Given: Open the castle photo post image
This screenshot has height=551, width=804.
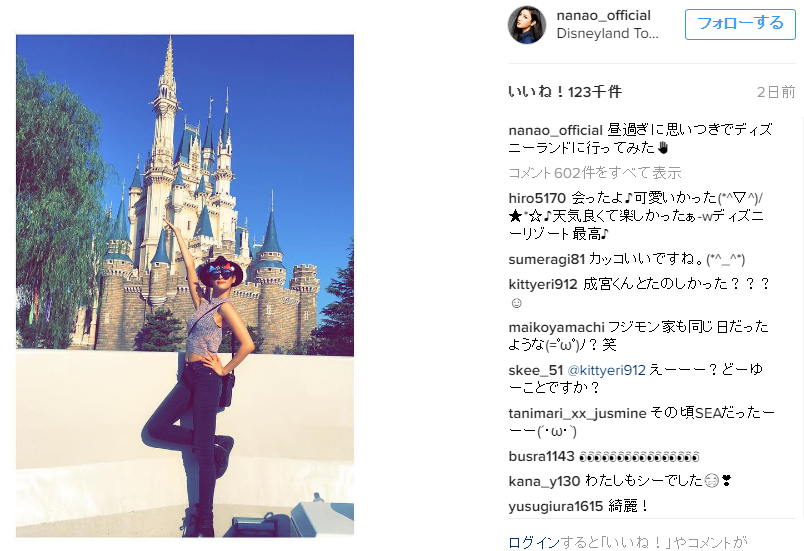Looking at the screenshot, I should click(x=185, y=285).
